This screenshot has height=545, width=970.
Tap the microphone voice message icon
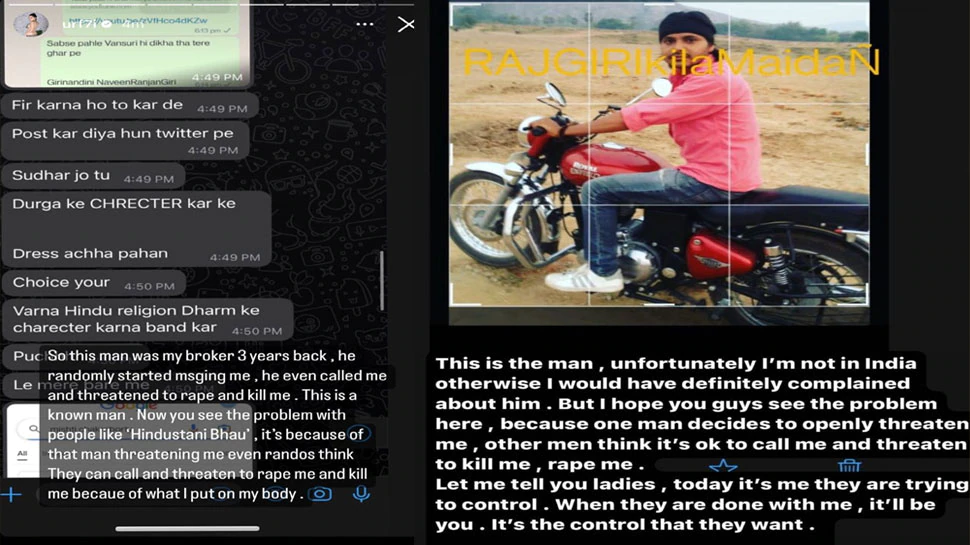tap(361, 494)
